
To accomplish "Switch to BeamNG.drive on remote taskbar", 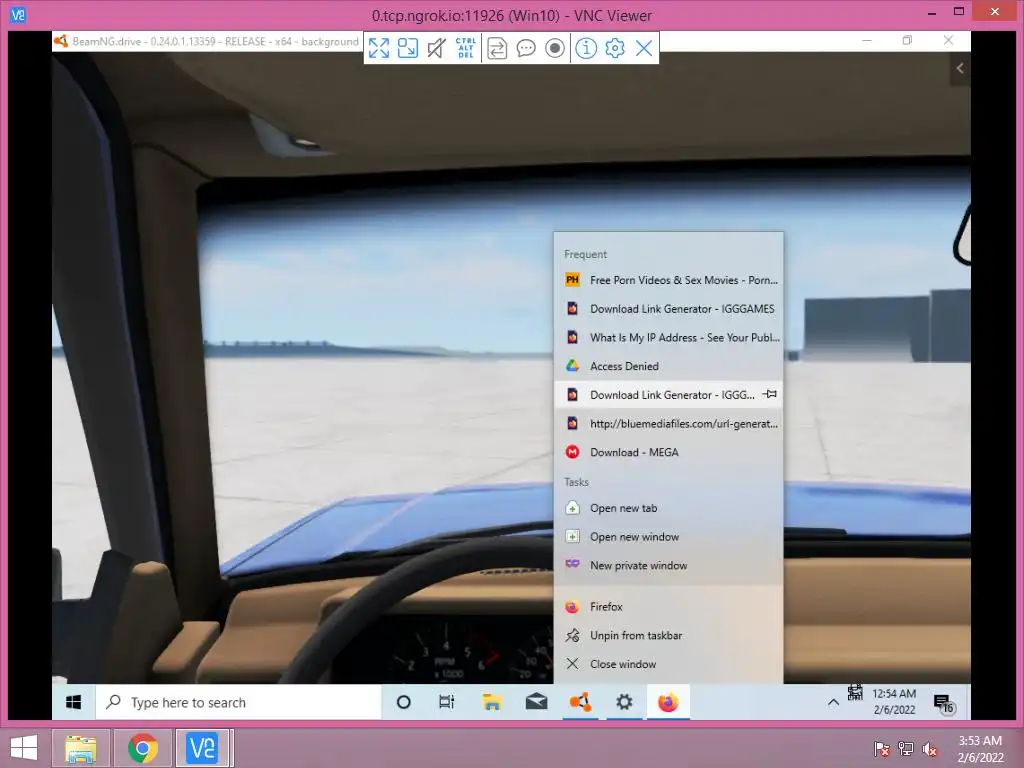I will pyautogui.click(x=581, y=702).
